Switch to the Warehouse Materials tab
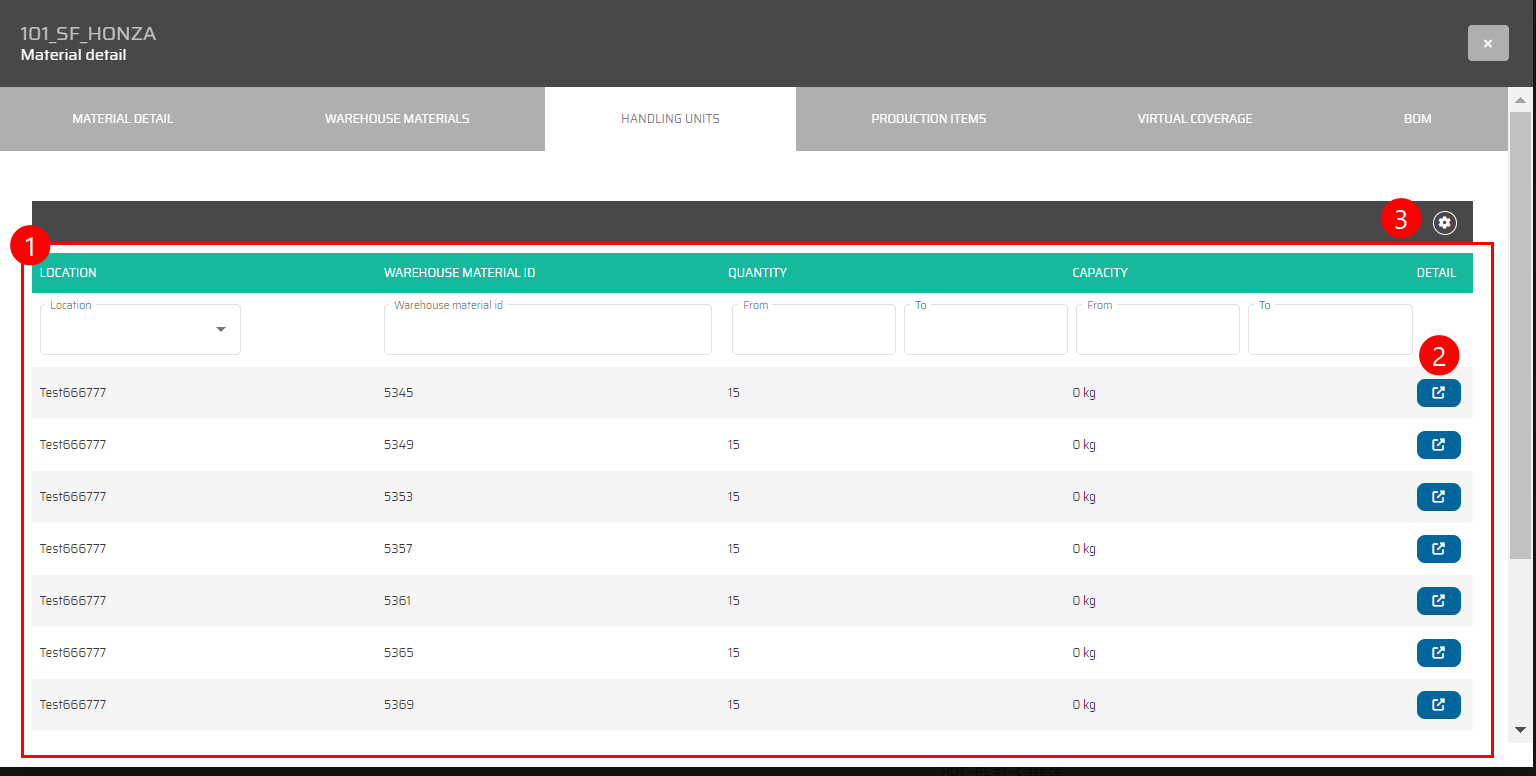Viewport: 1536px width, 776px height. pyautogui.click(x=397, y=119)
